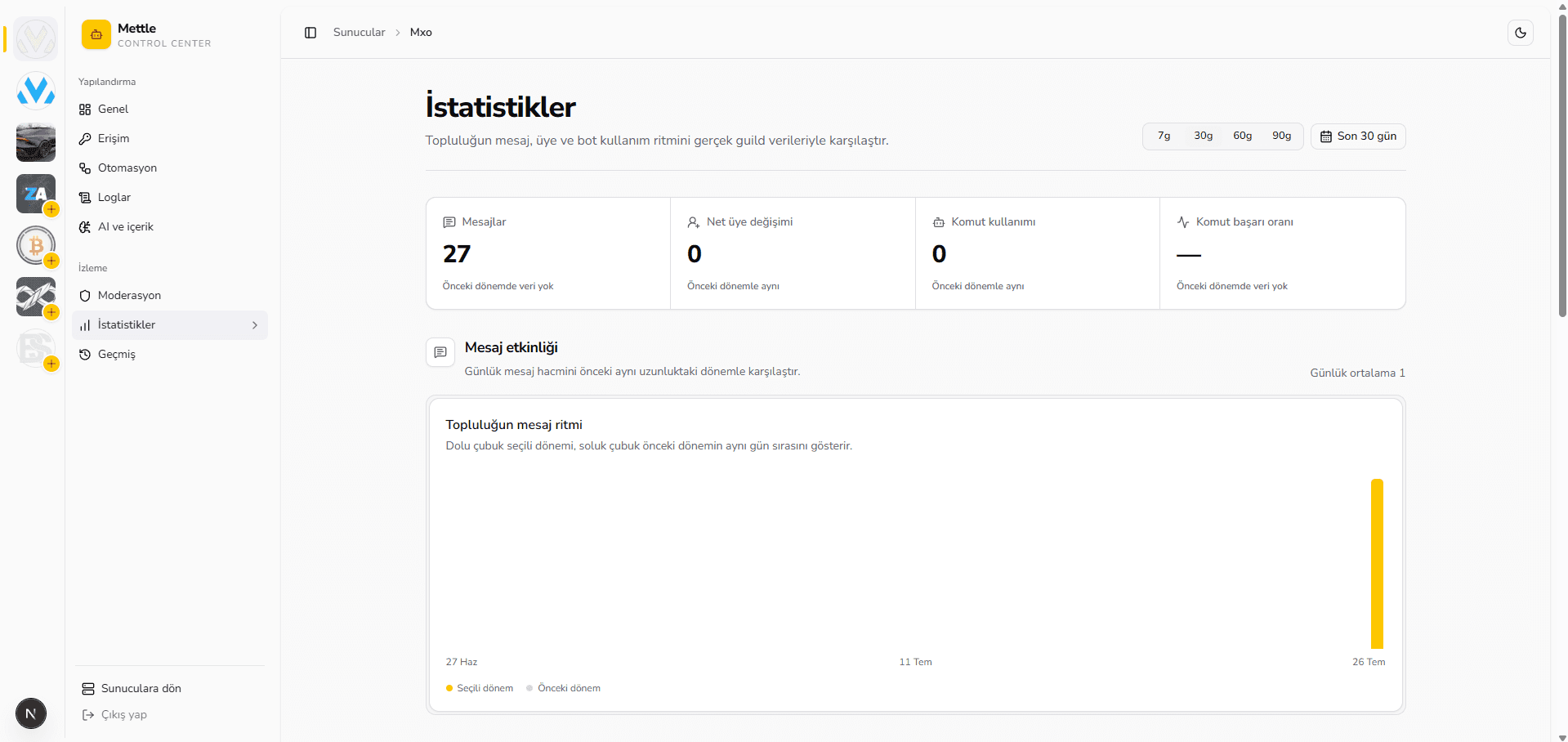Select the 7g time range
Image resolution: width=1568 pixels, height=742 pixels.
1164,136
